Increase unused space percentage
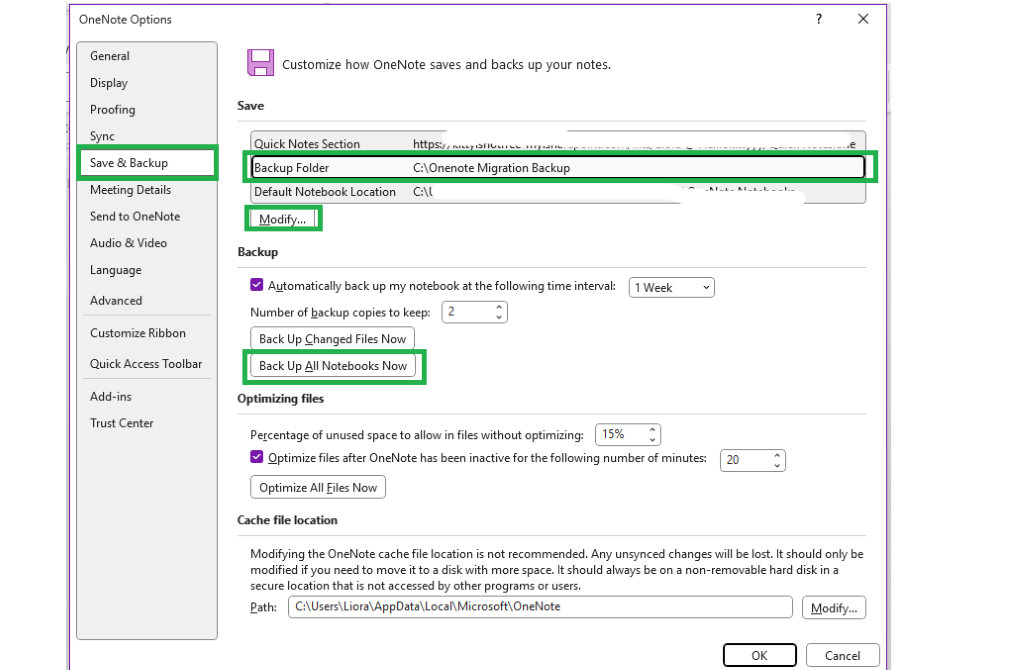 click(x=652, y=429)
